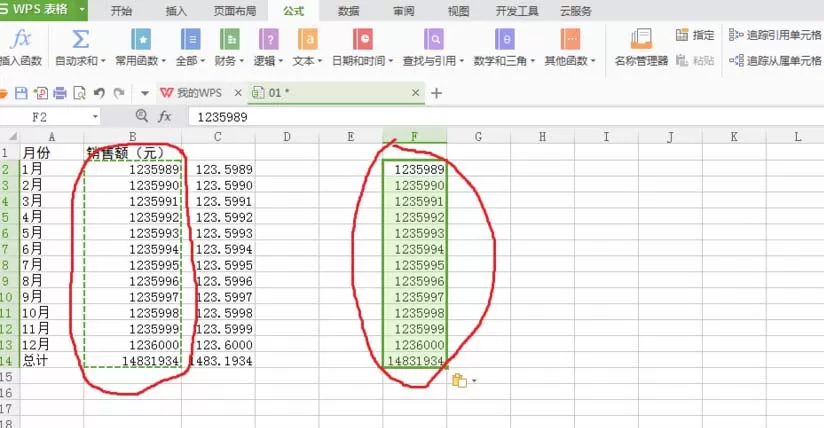Image resolution: width=824 pixels, height=428 pixels.
Task: Click the Print icon in quick toolbar
Action: pyautogui.click(x=60, y=93)
